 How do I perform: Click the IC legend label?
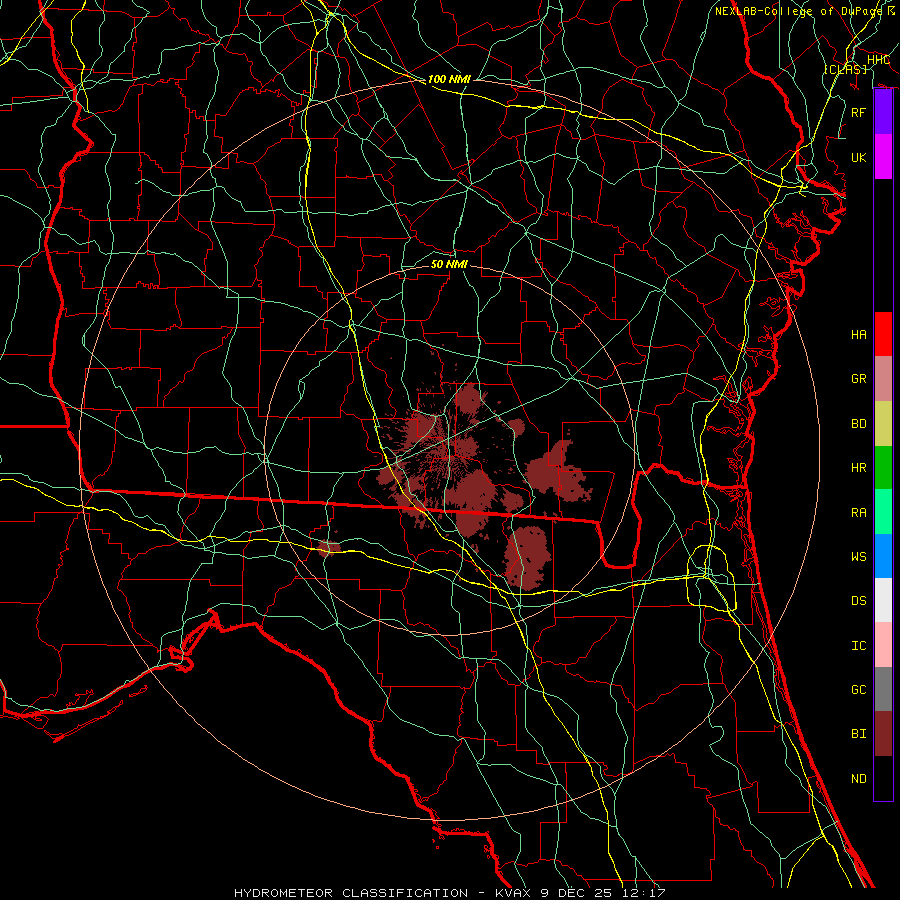859,646
